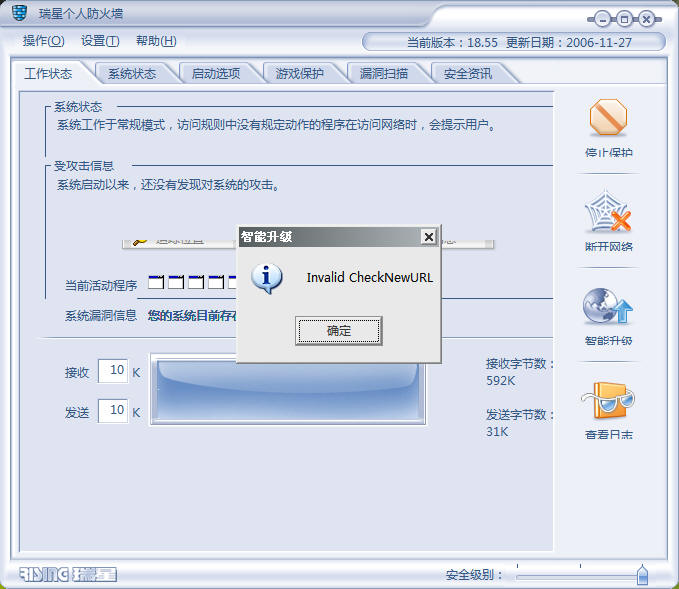Select third active program window icon

[196, 282]
